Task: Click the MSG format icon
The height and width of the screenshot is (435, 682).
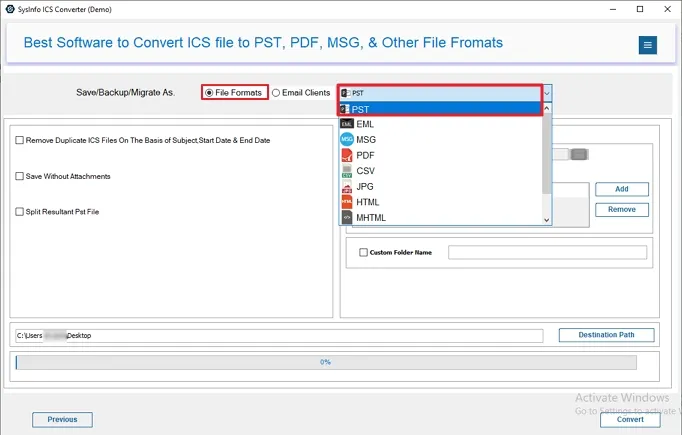Action: 347,140
